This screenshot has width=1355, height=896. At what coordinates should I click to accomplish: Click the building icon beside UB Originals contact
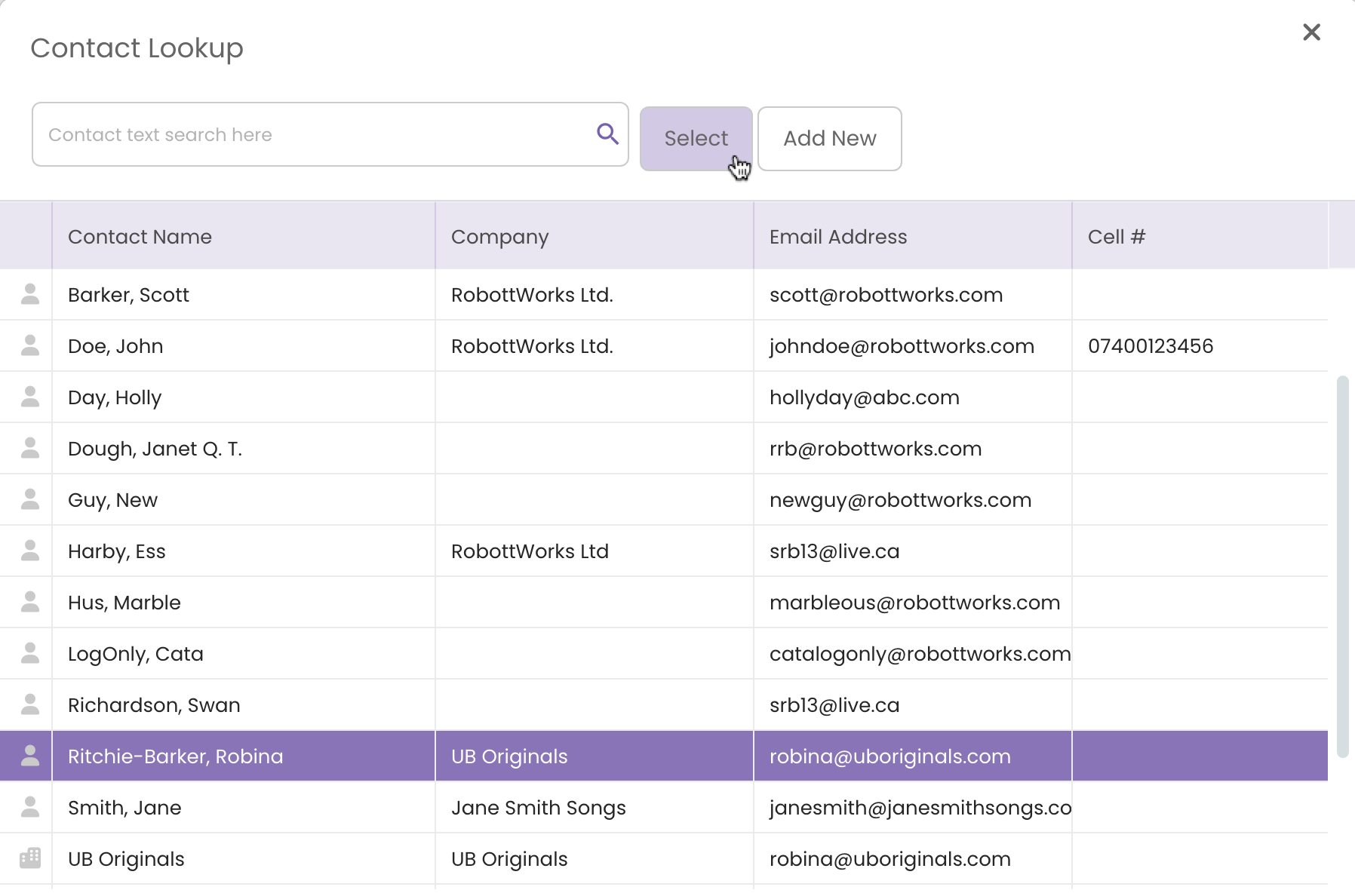(x=30, y=858)
